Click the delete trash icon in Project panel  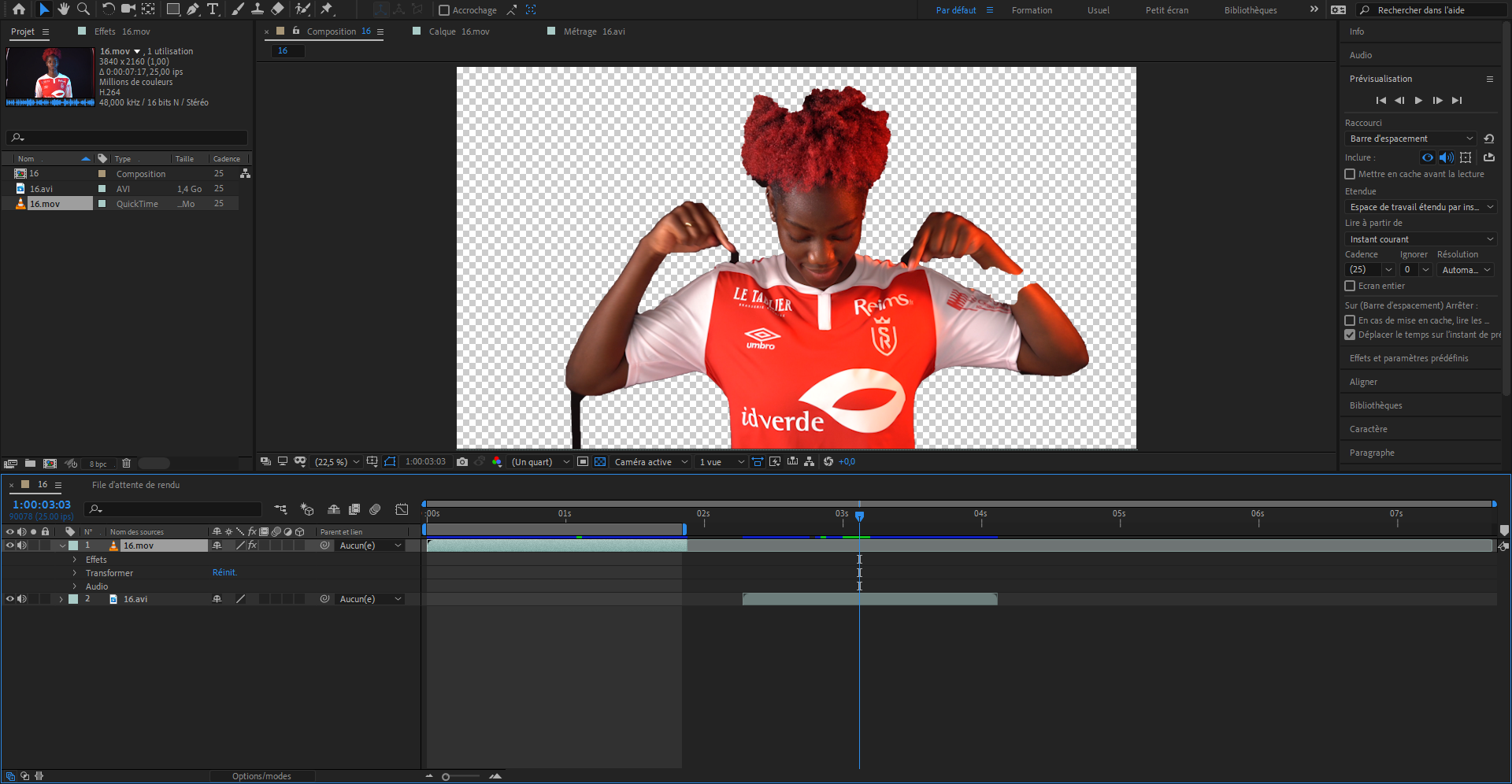[126, 464]
